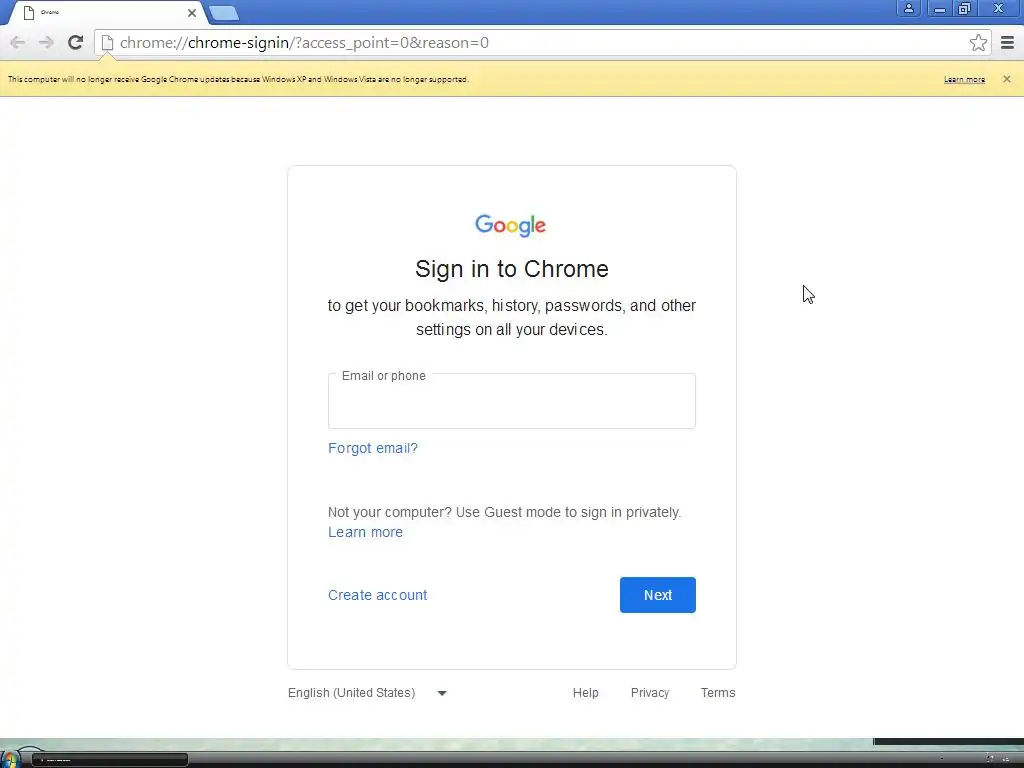The image size is (1024, 768).
Task: Open the Privacy footer link
Action: (x=650, y=693)
